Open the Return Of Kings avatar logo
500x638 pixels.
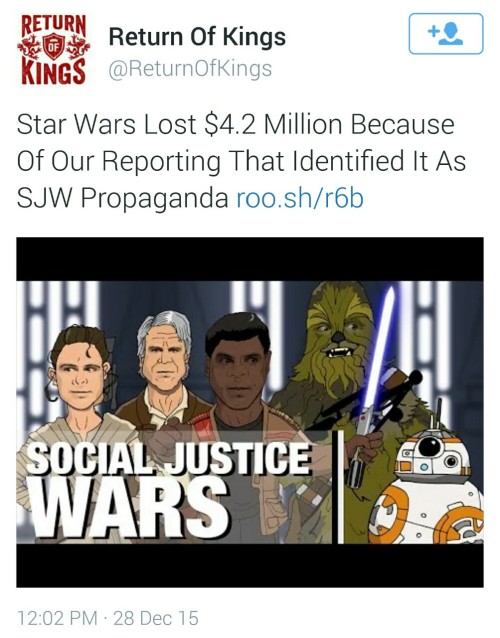(x=53, y=50)
